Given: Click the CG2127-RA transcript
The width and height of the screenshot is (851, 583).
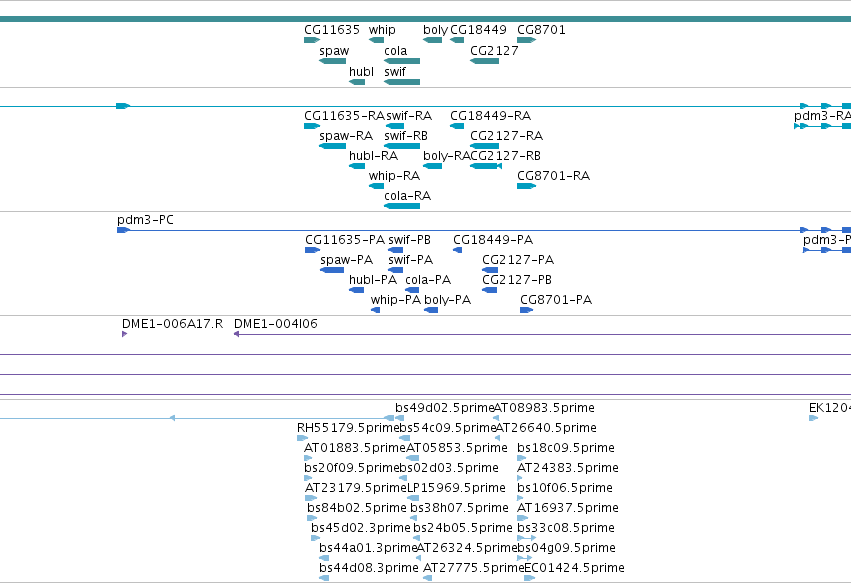Looking at the screenshot, I should click(x=484, y=146).
